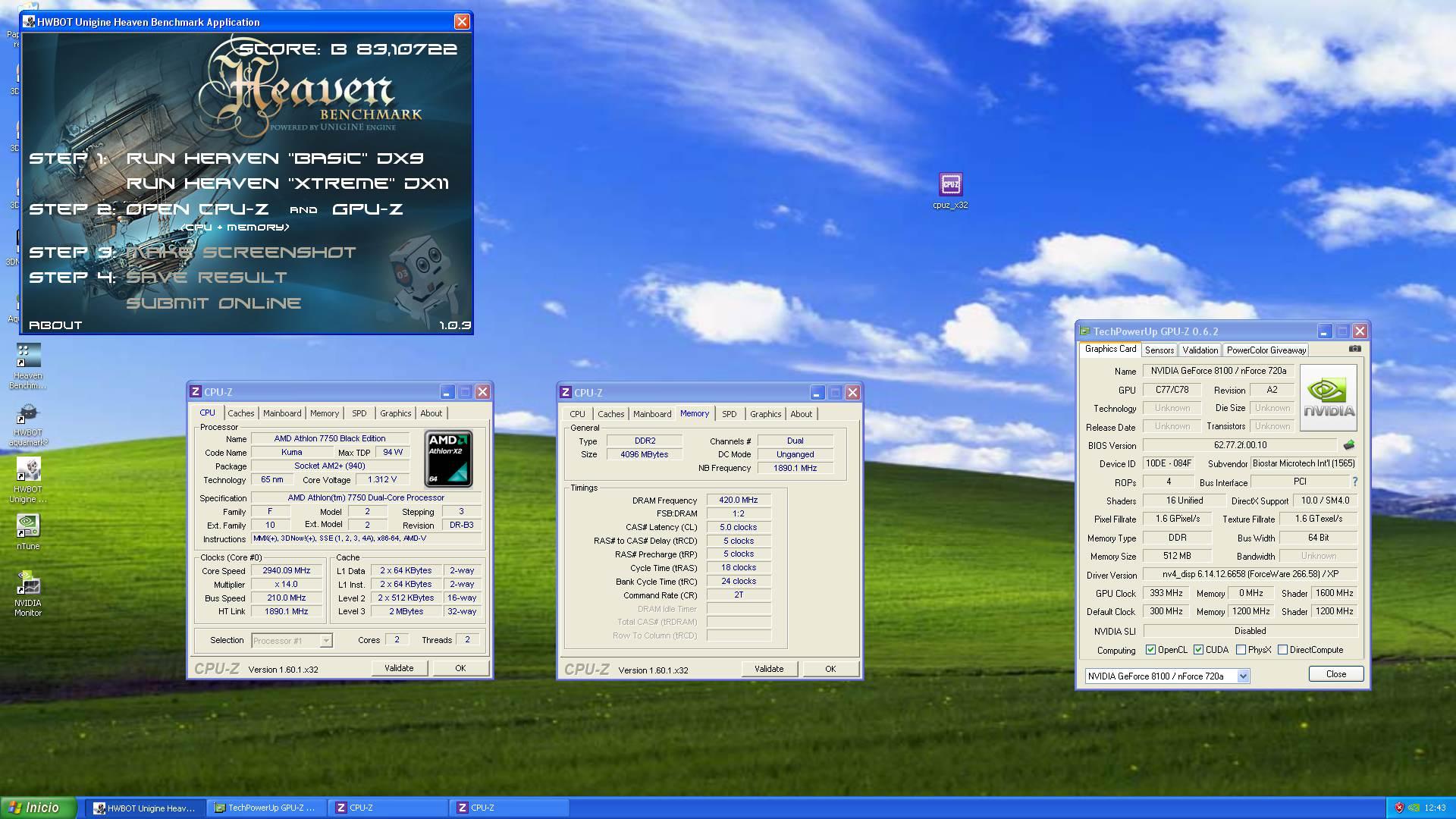Viewport: 1456px width, 819px height.
Task: Toggle the PhysX checkbox
Action: point(1241,650)
